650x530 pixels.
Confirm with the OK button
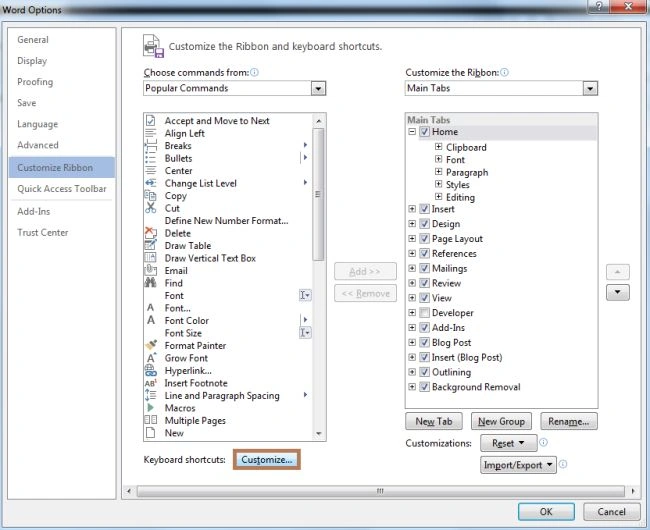pyautogui.click(x=546, y=512)
